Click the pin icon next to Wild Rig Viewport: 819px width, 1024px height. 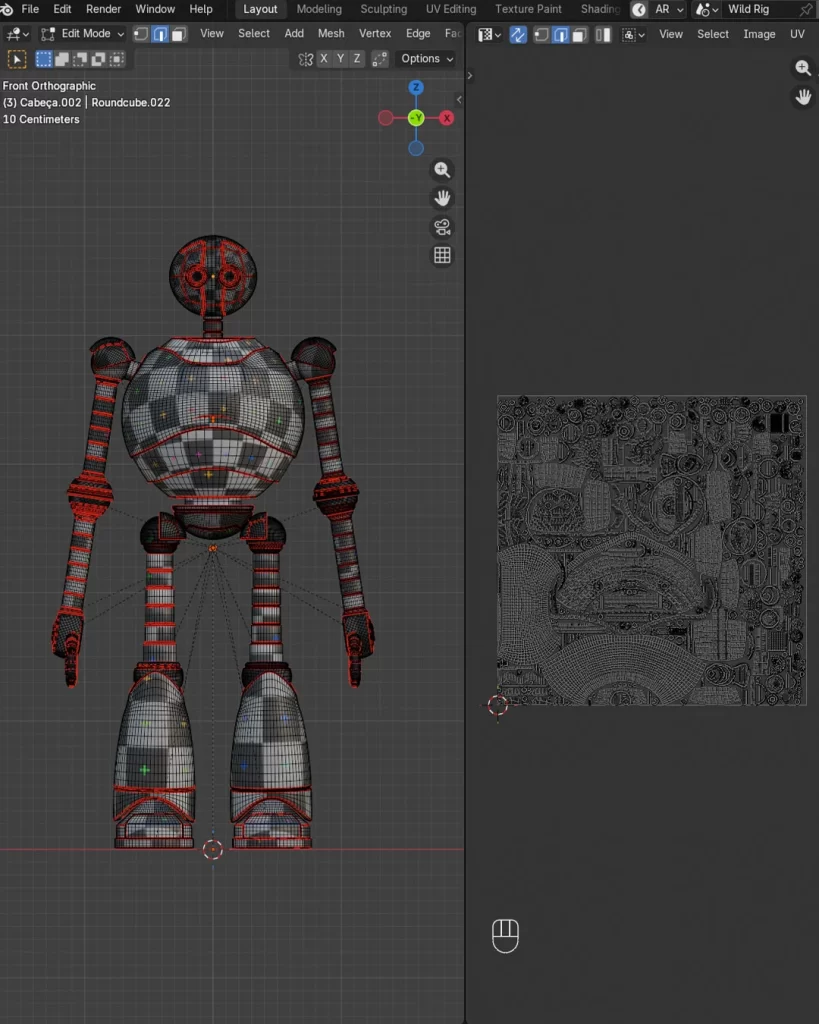pos(807,10)
